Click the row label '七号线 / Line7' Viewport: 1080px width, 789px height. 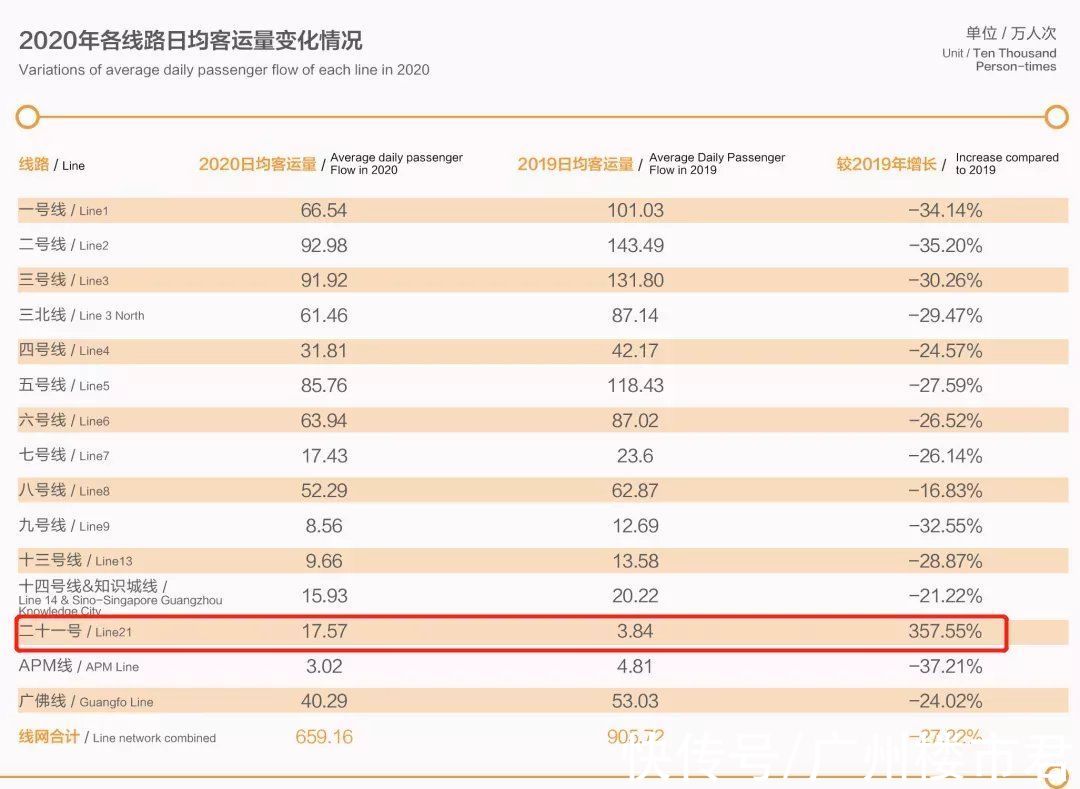coord(63,455)
